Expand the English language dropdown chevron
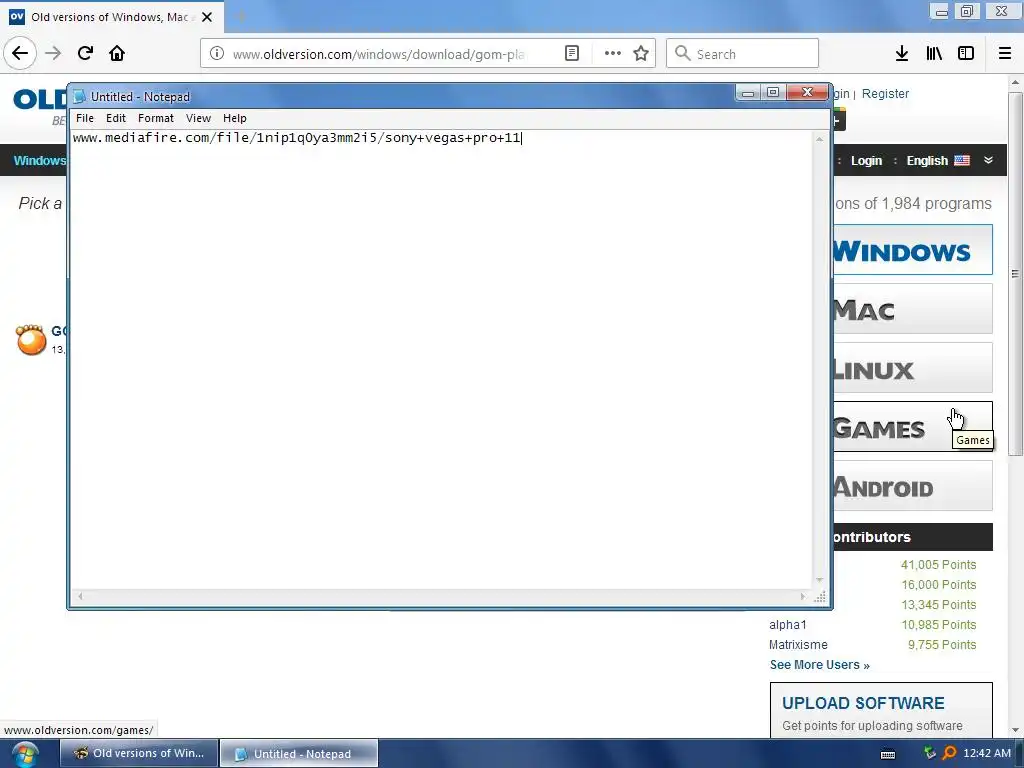Screen dimensions: 1024x768 click(x=988, y=160)
